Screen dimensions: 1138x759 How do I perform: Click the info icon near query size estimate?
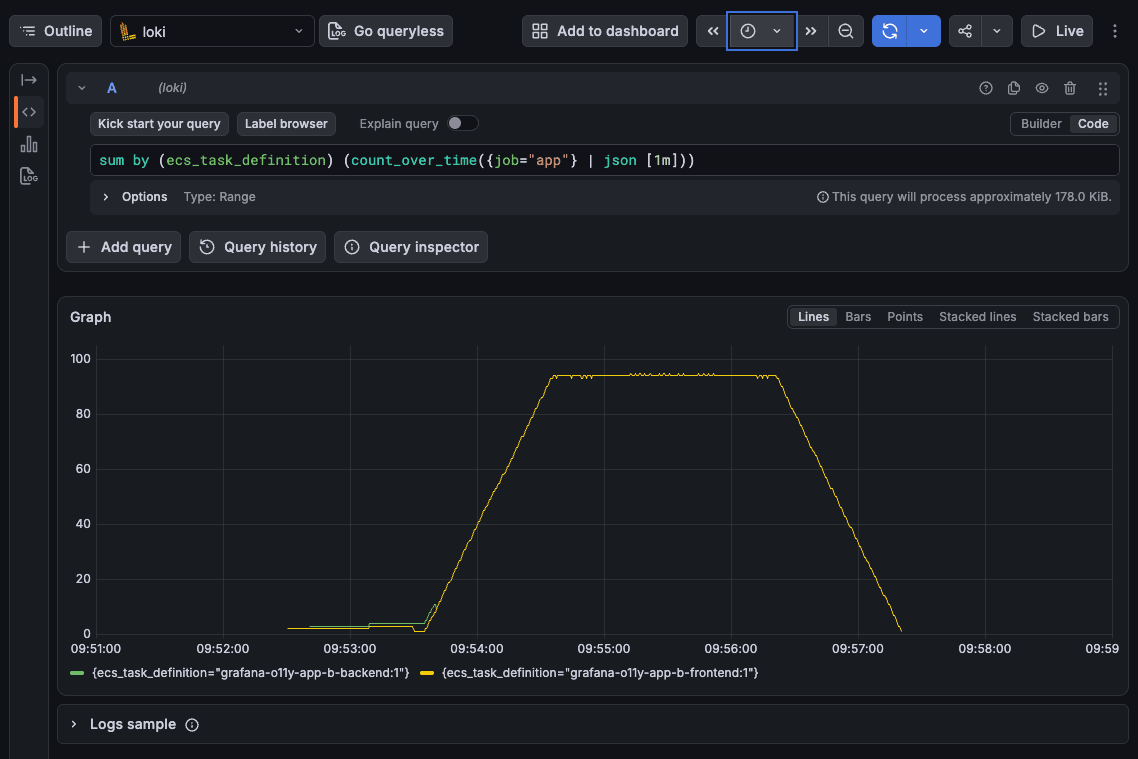(x=822, y=197)
